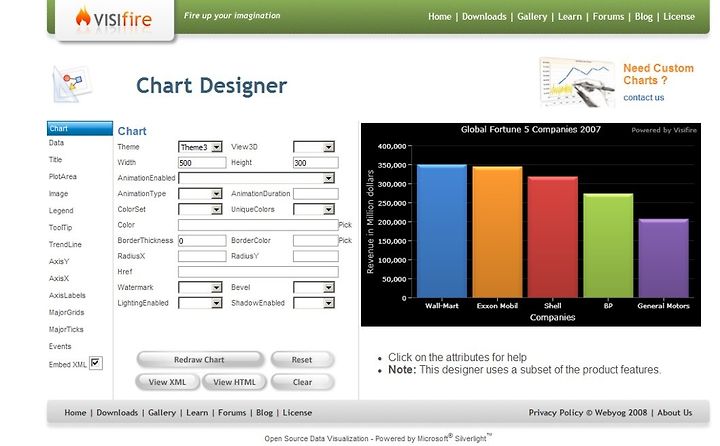
Task: Select the AxisX sidebar item
Action: (59, 279)
